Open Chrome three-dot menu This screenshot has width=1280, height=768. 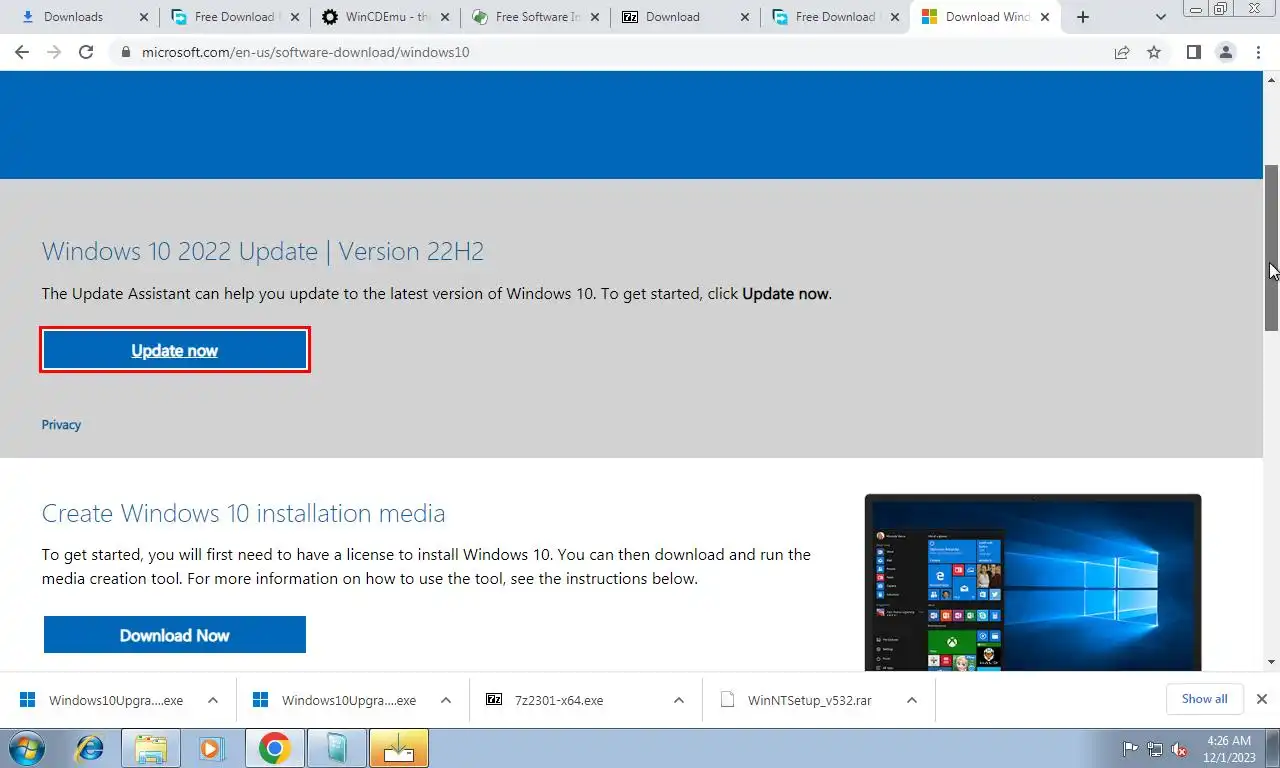pyautogui.click(x=1258, y=52)
